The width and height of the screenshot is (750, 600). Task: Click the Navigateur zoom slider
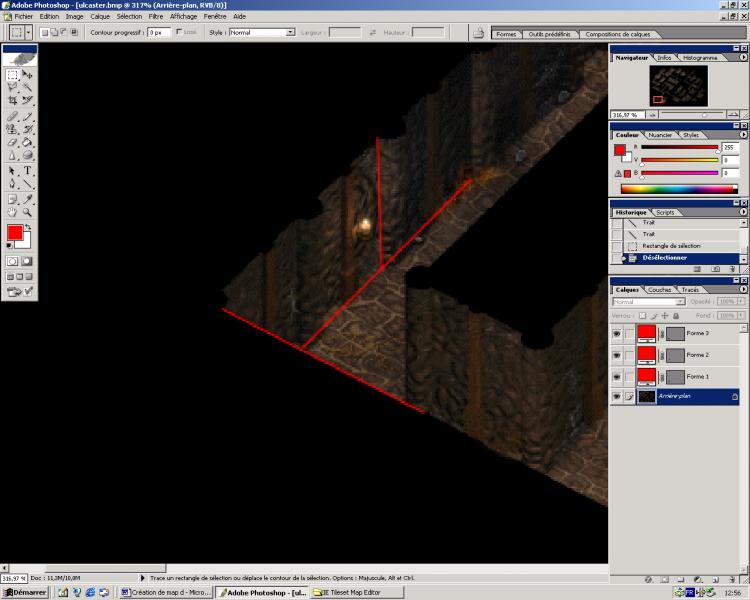click(x=704, y=115)
